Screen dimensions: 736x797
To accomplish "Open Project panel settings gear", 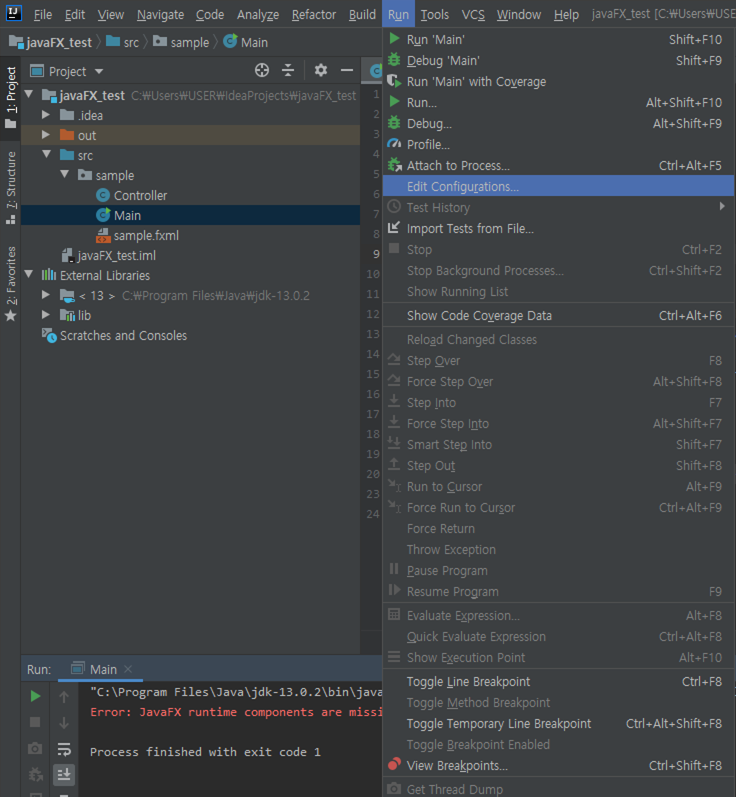I will tap(321, 70).
